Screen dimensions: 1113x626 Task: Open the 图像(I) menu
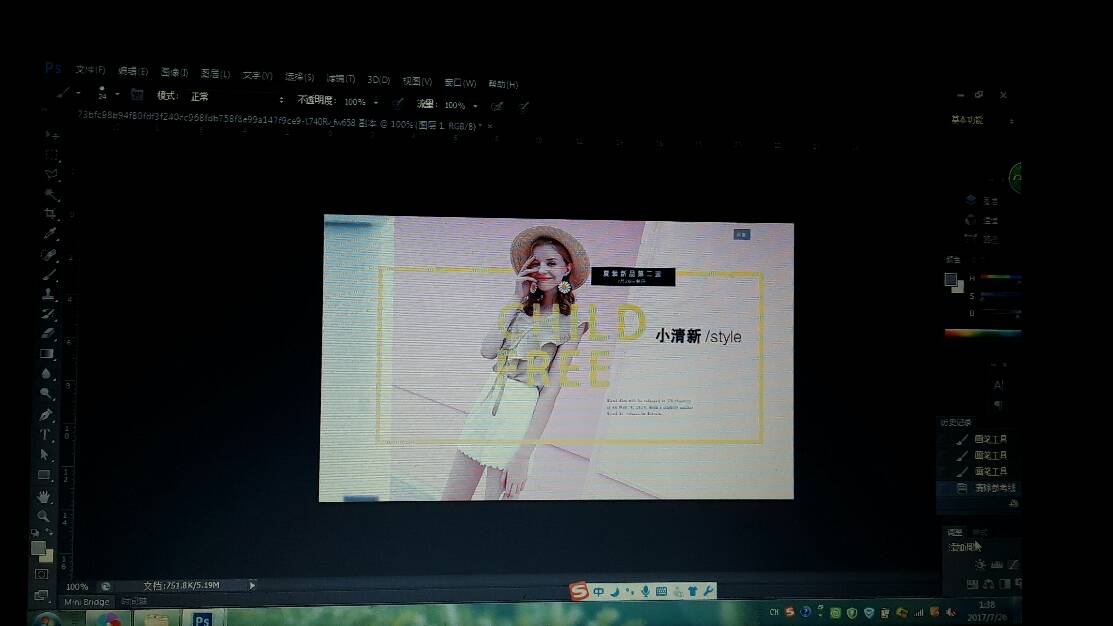coord(174,72)
